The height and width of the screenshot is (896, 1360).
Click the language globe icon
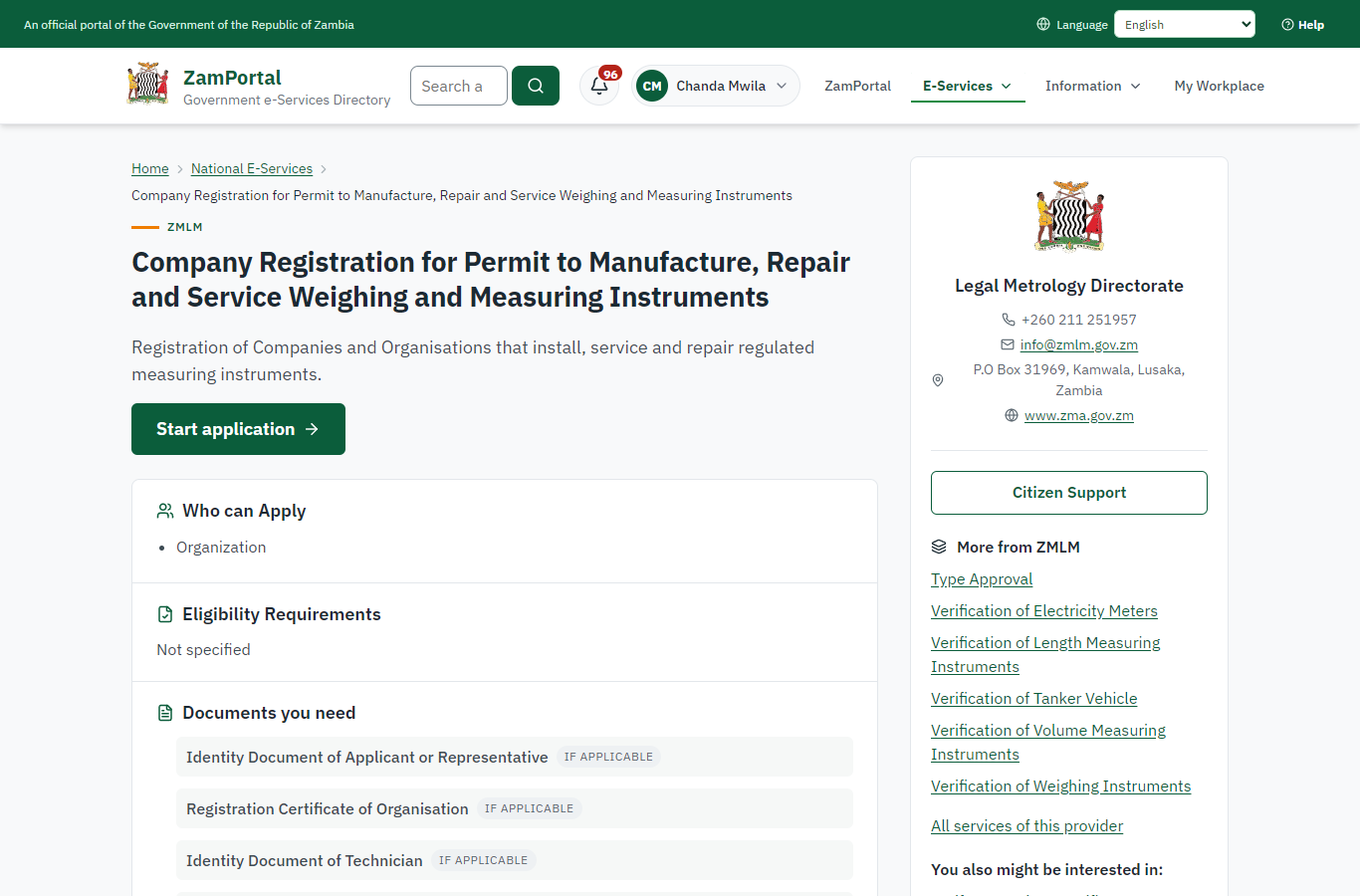coord(1043,24)
